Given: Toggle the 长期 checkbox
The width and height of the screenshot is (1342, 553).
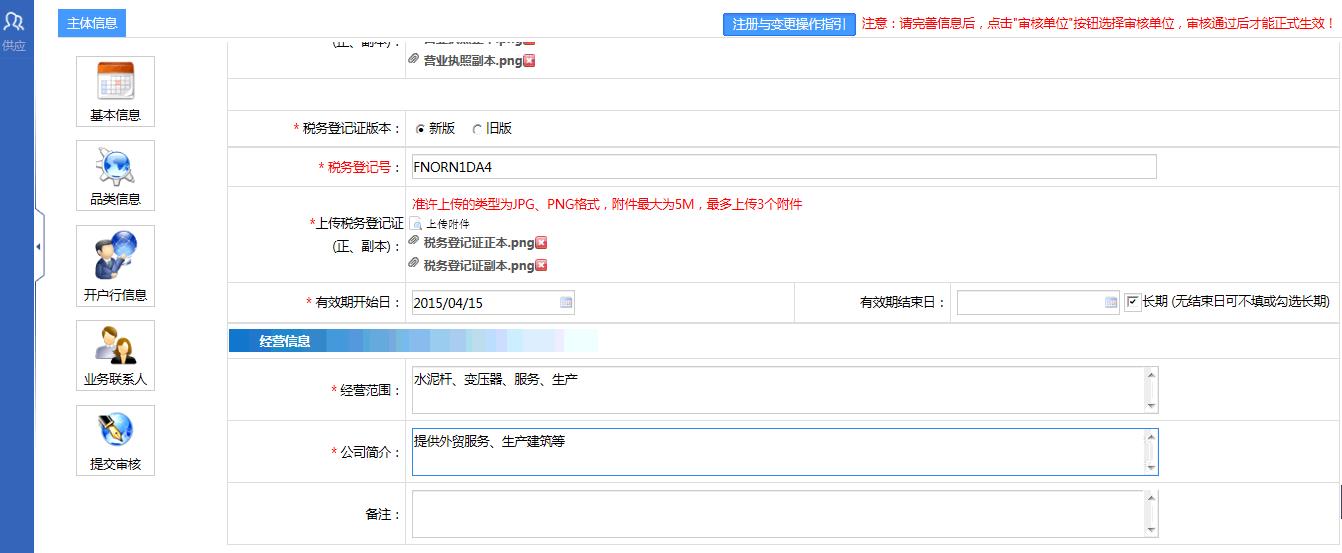Looking at the screenshot, I should (x=1132, y=301).
